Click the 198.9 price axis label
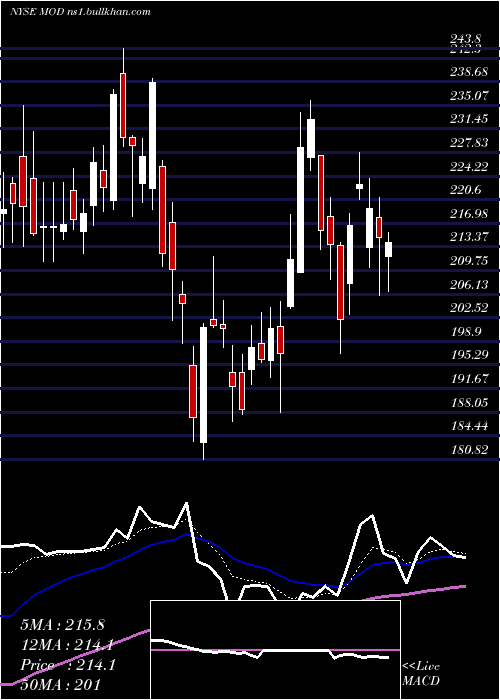500x700 pixels. point(466,332)
